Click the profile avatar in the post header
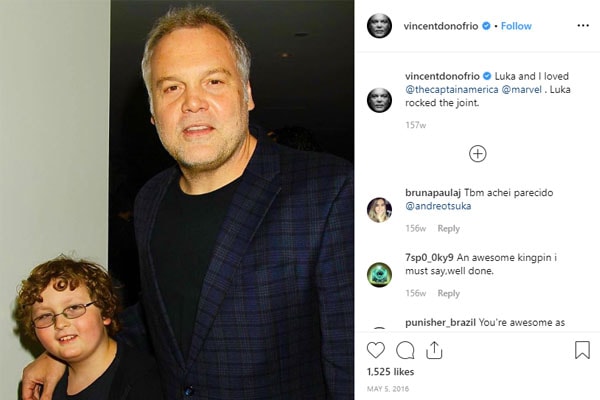 379,25
